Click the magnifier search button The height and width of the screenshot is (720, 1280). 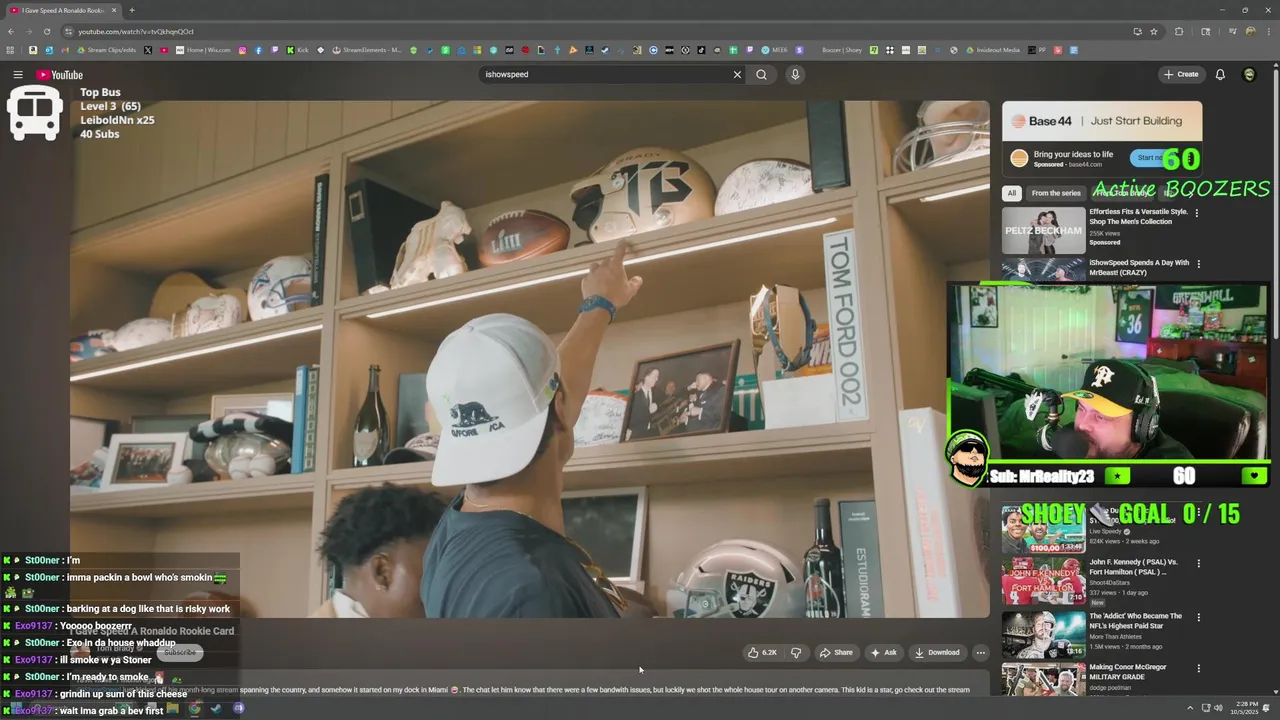[761, 74]
